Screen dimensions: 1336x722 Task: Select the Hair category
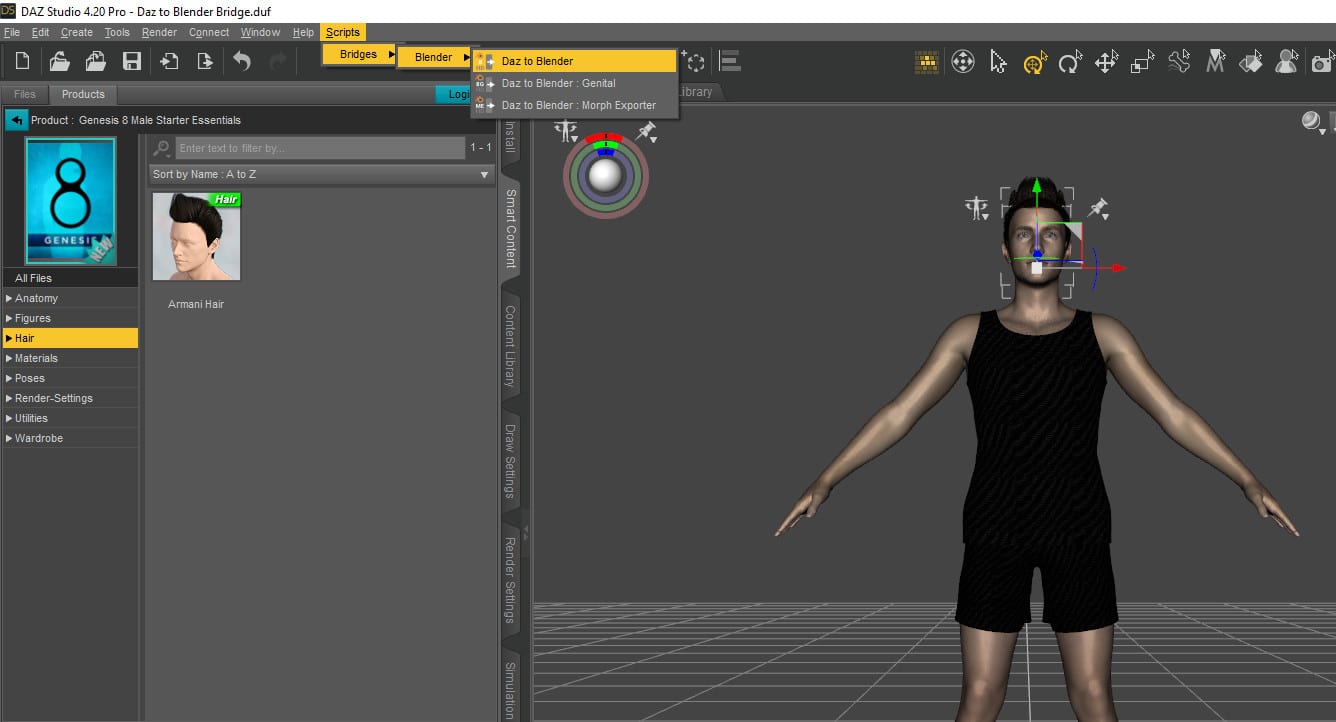pos(70,338)
